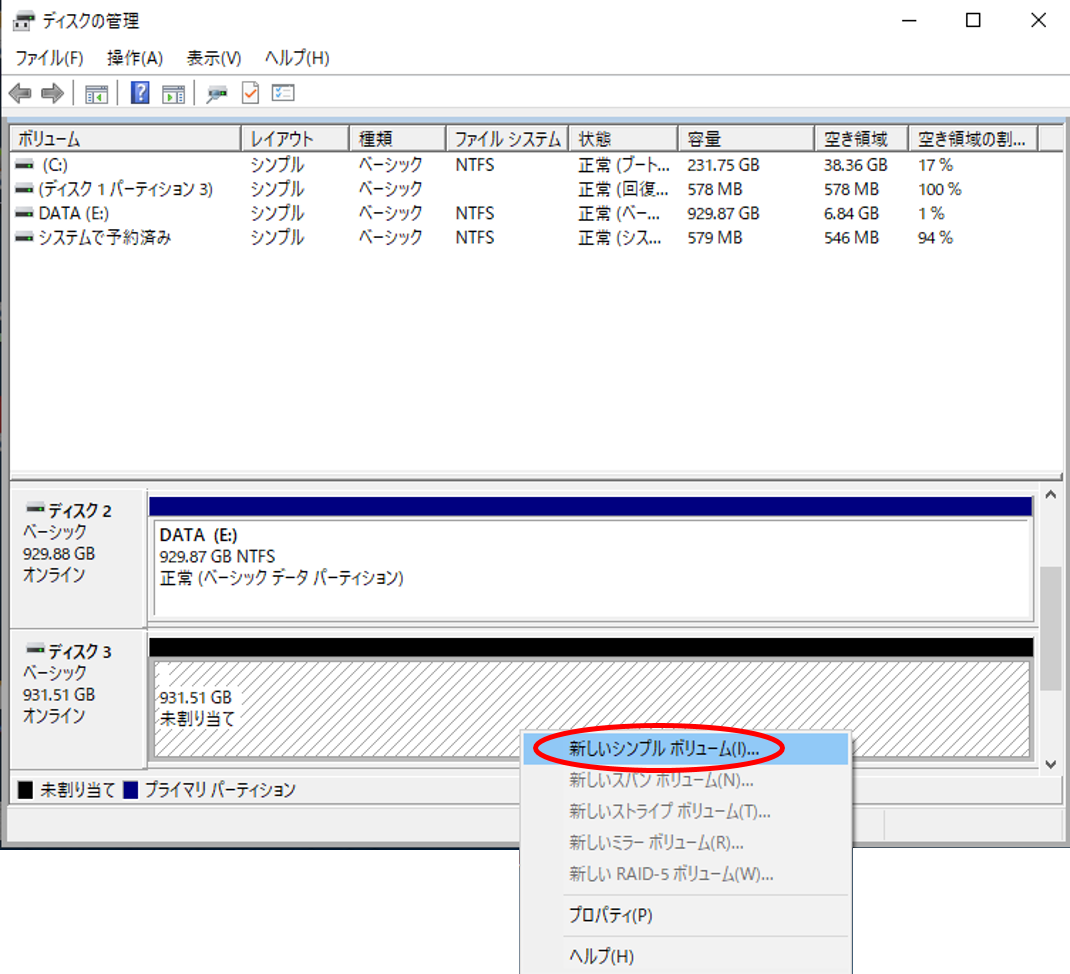The height and width of the screenshot is (974, 1070).
Task: Maximize the Disk Management window
Action: point(973,20)
